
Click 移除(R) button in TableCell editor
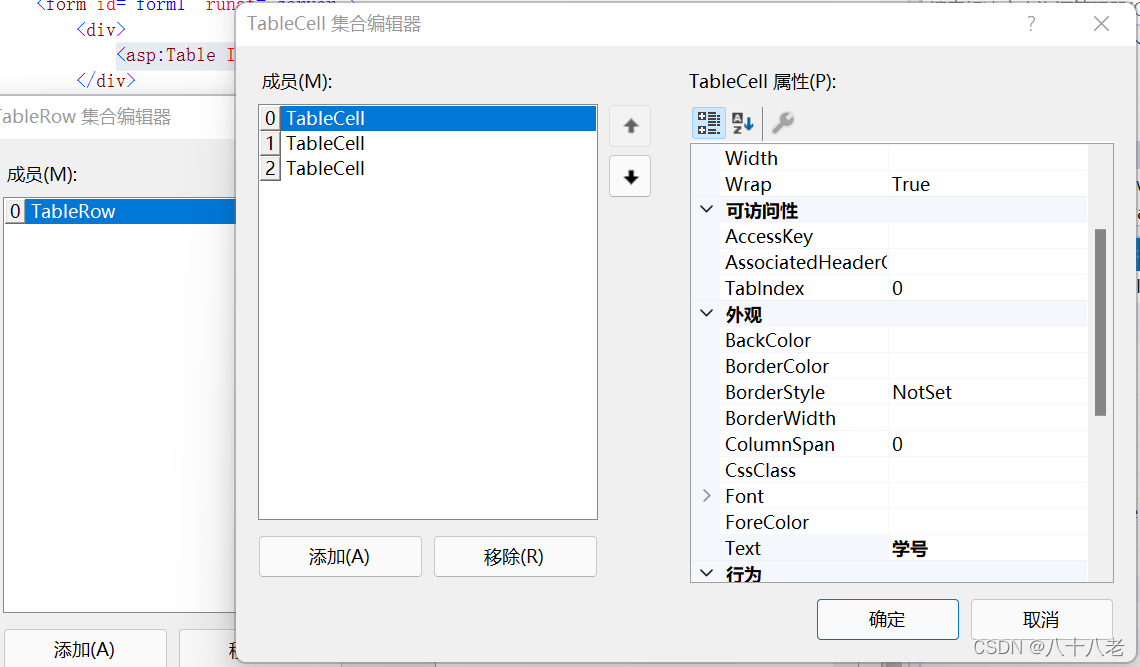click(515, 556)
